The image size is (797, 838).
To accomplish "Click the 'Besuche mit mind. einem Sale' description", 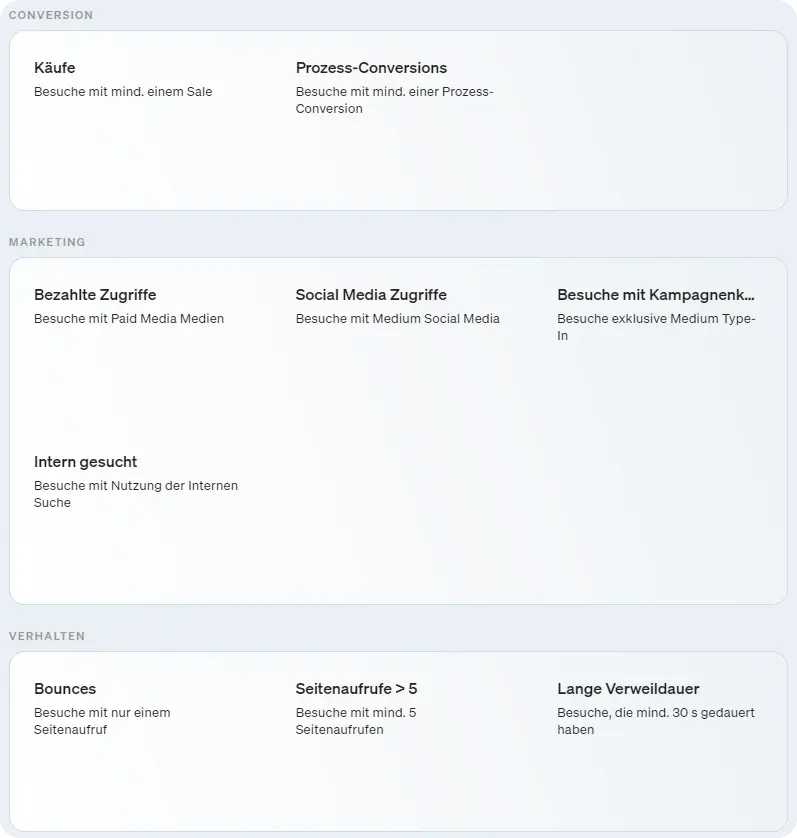I will point(123,92).
